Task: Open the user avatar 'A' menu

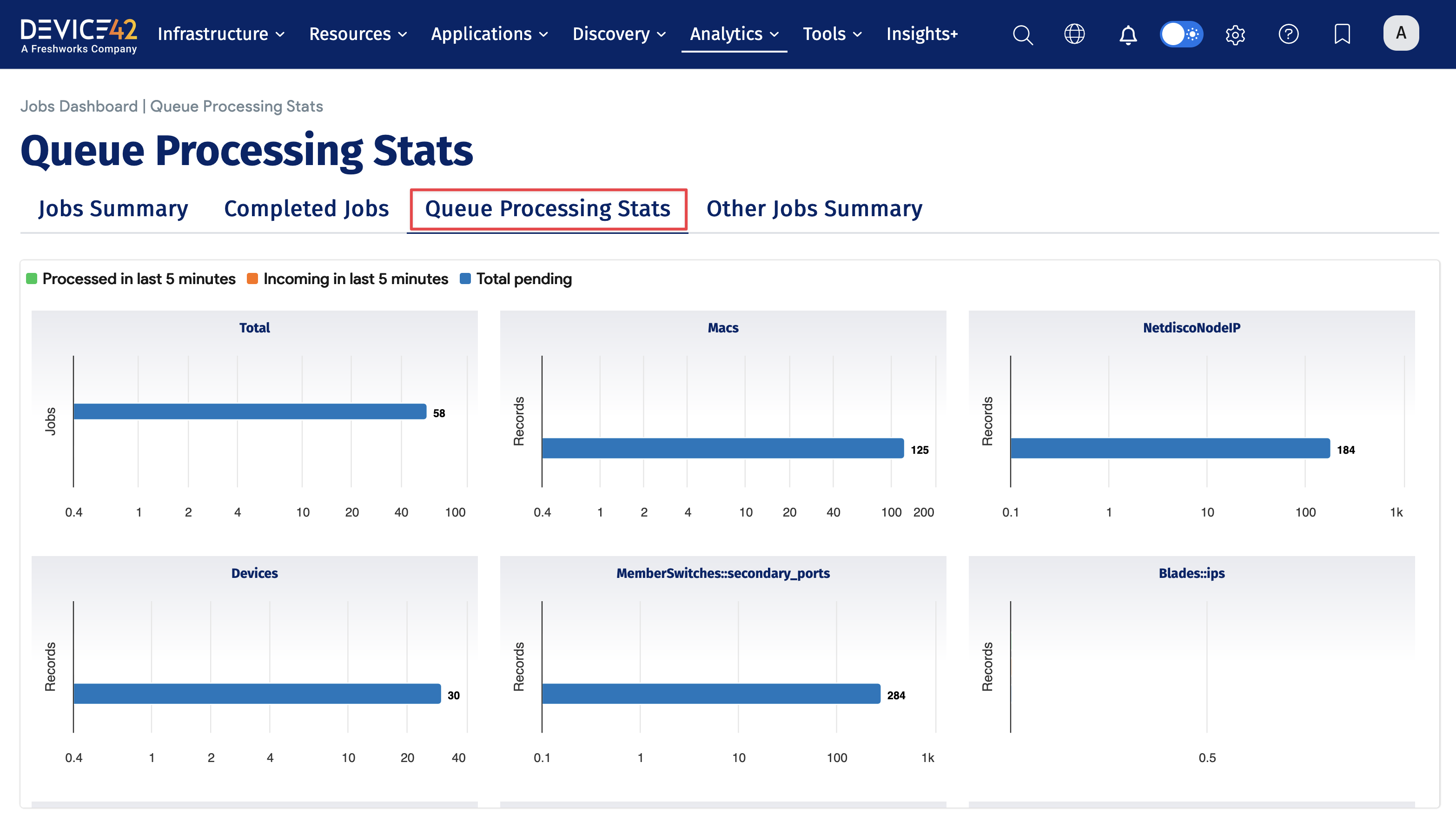Action: click(x=1401, y=33)
